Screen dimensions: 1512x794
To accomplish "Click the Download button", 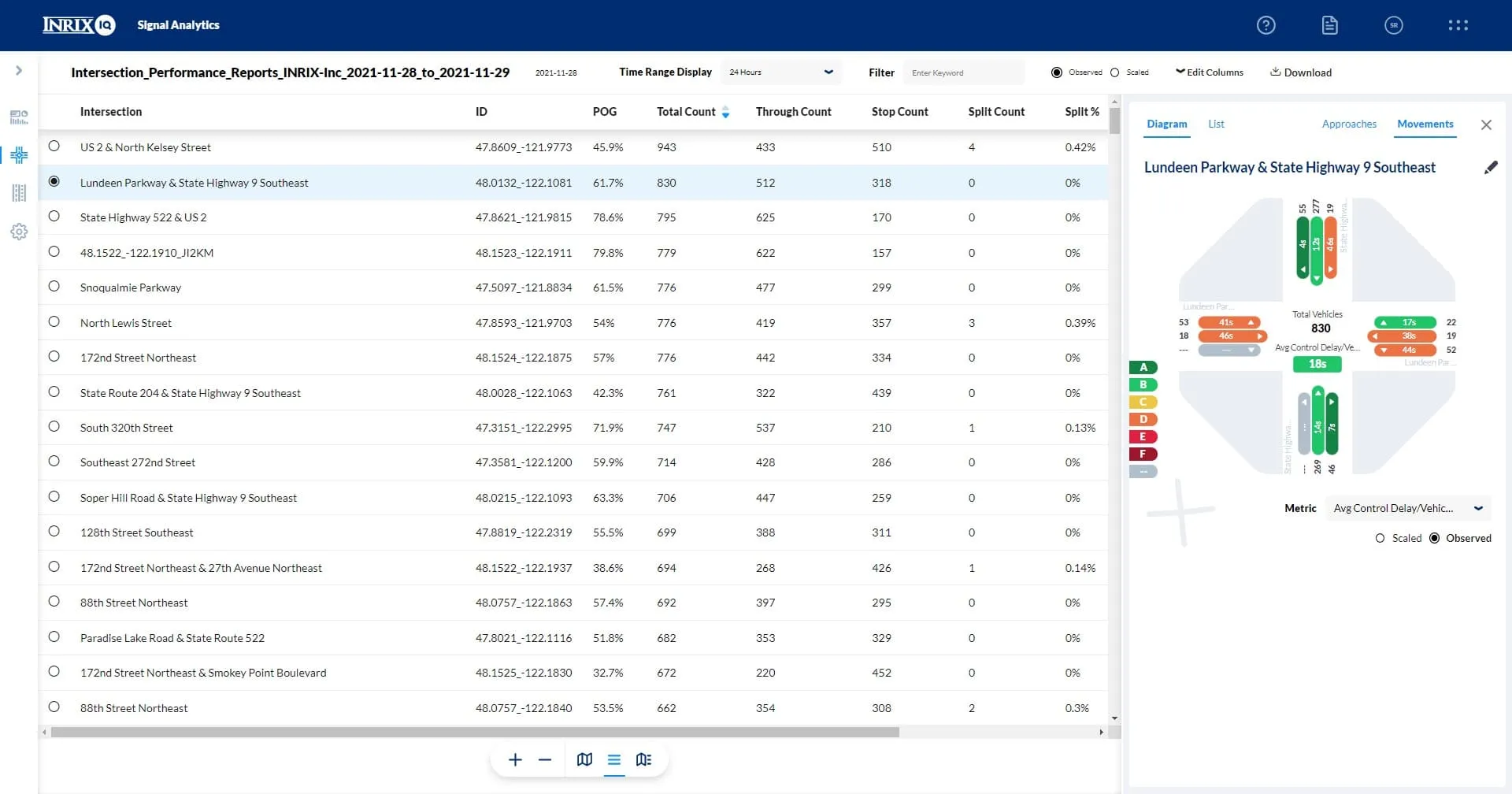I will 1301,72.
